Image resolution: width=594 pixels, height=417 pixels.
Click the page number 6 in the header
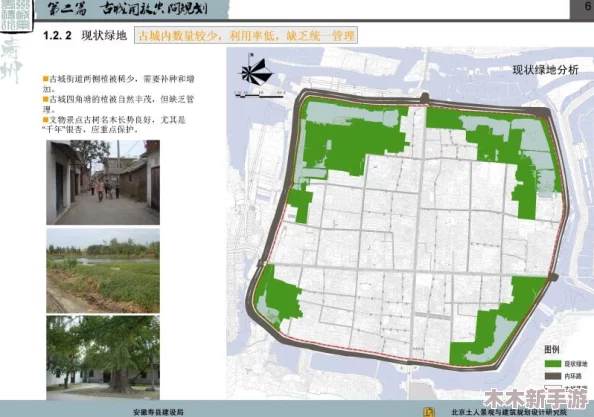click(588, 7)
